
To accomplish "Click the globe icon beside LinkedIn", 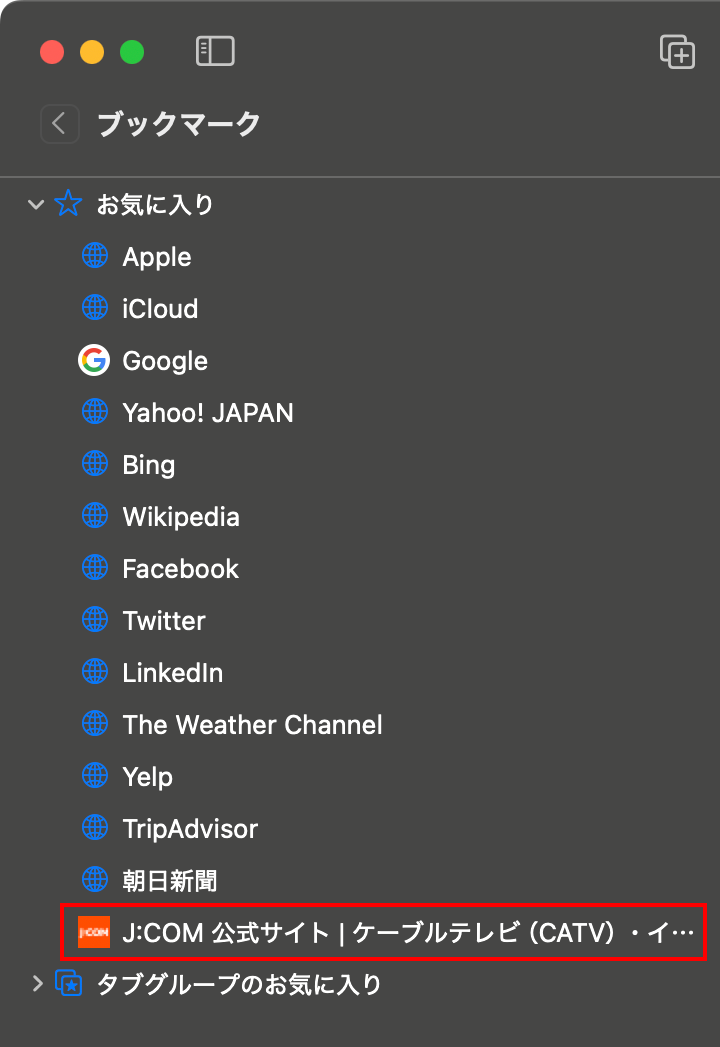I will click(95, 672).
